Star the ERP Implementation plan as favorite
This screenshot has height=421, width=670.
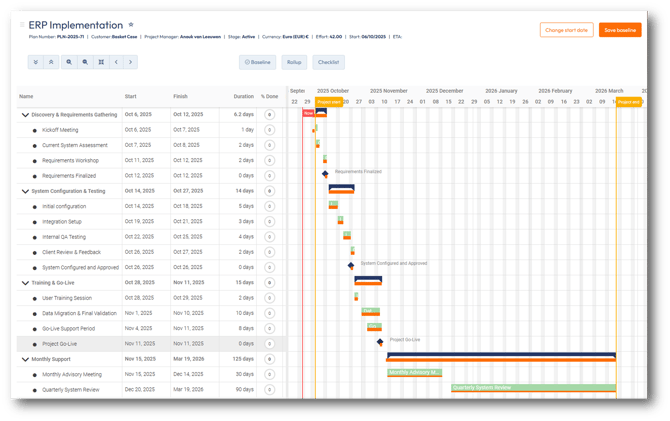tap(132, 24)
